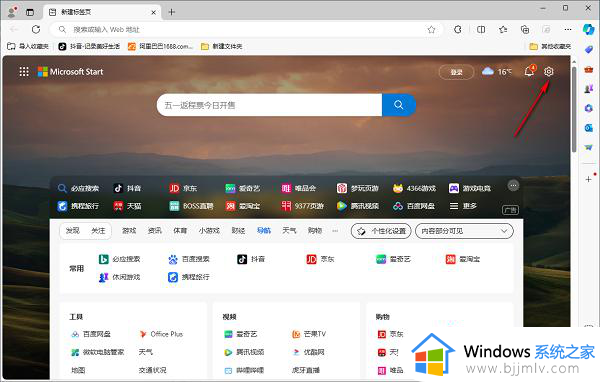Screen dimensions: 600x382
Task: Open the quick links options ellipsis
Action: (x=513, y=186)
